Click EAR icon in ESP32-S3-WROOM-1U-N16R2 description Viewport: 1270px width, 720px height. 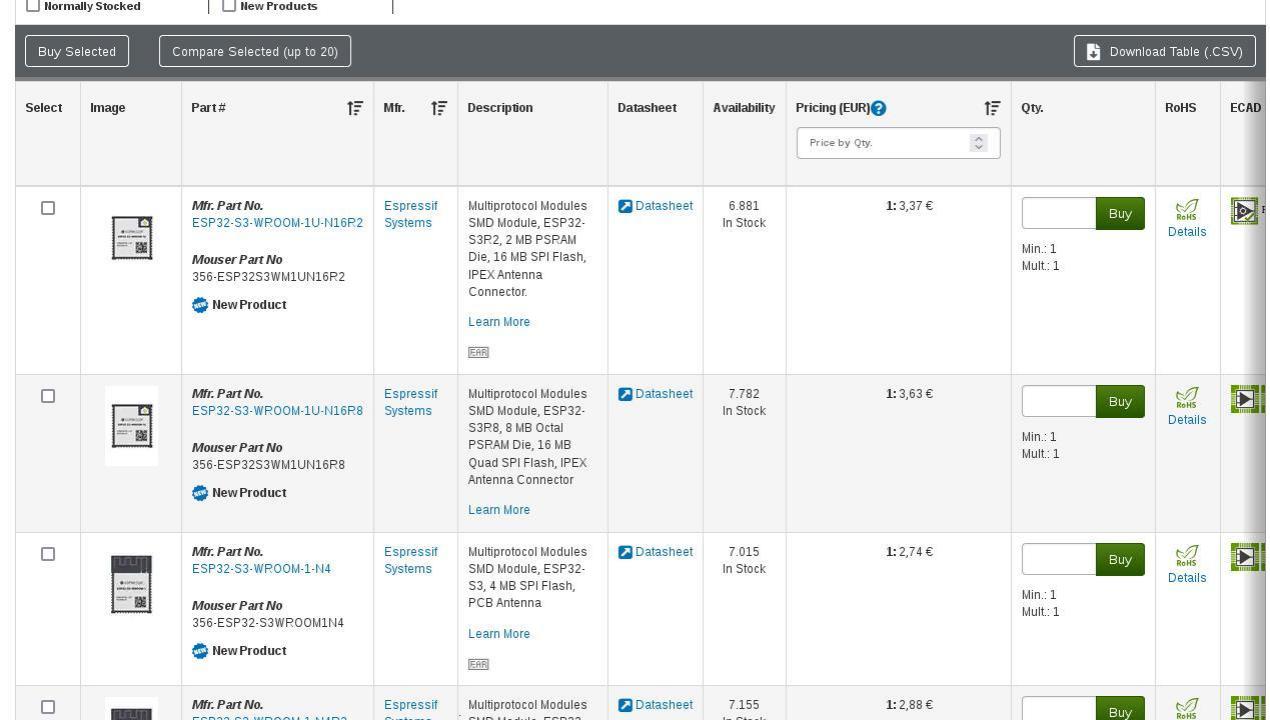478,352
